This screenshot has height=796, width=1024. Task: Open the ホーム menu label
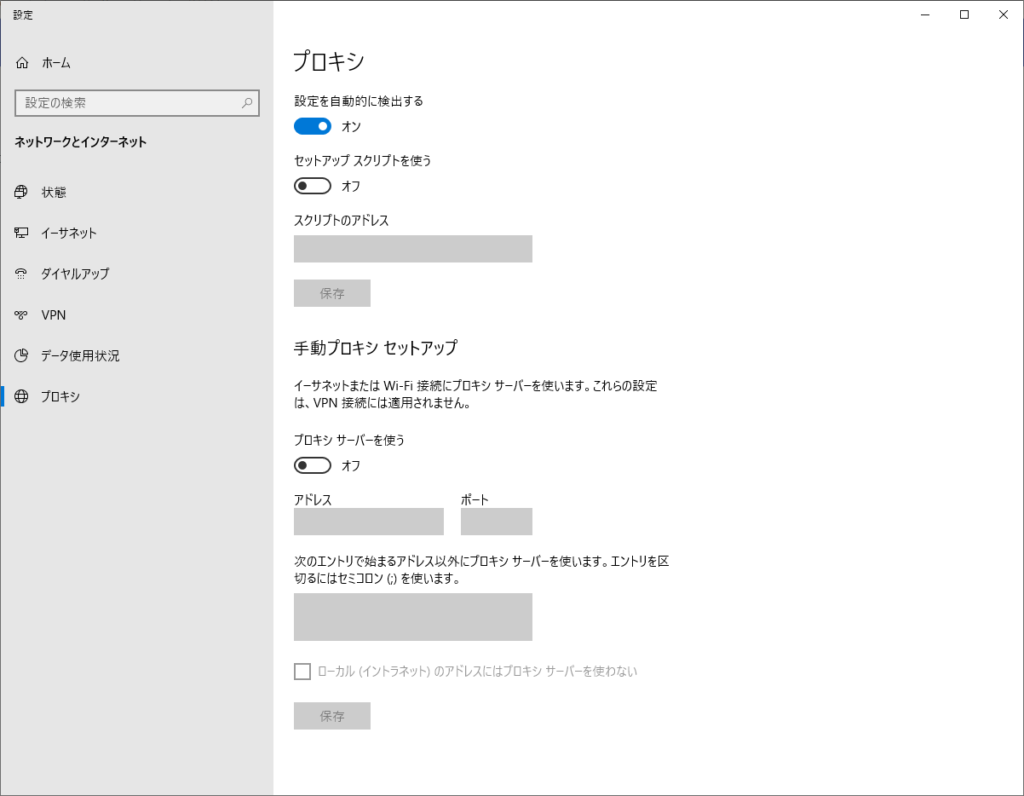[x=56, y=63]
